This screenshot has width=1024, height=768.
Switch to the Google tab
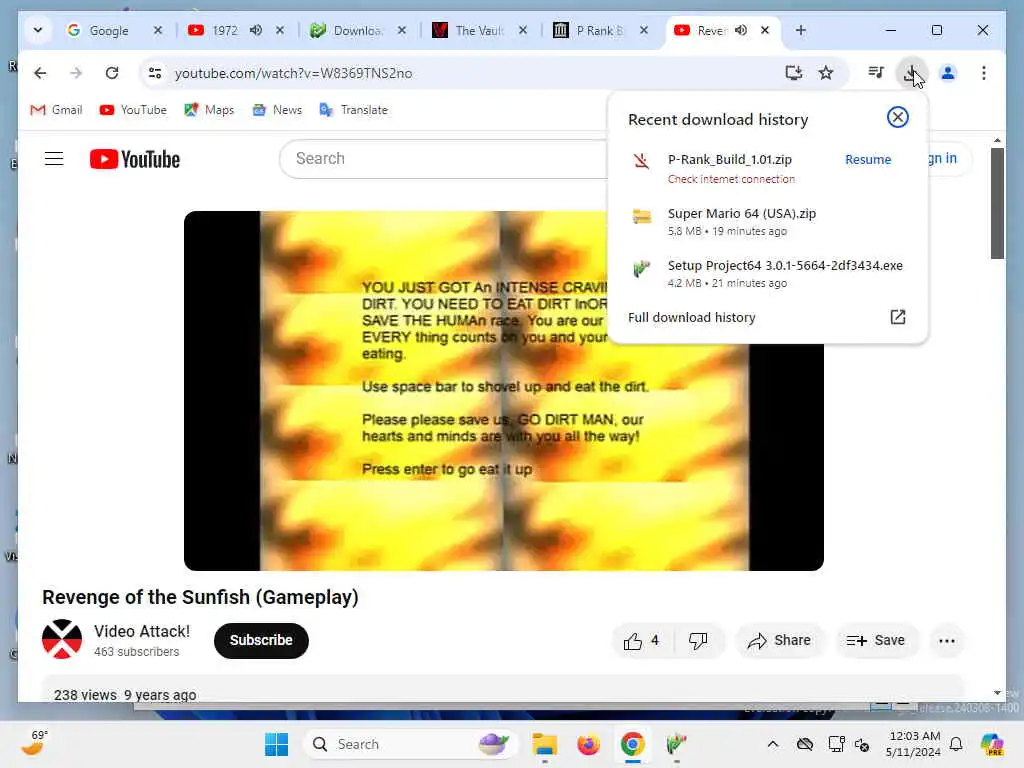pos(109,31)
